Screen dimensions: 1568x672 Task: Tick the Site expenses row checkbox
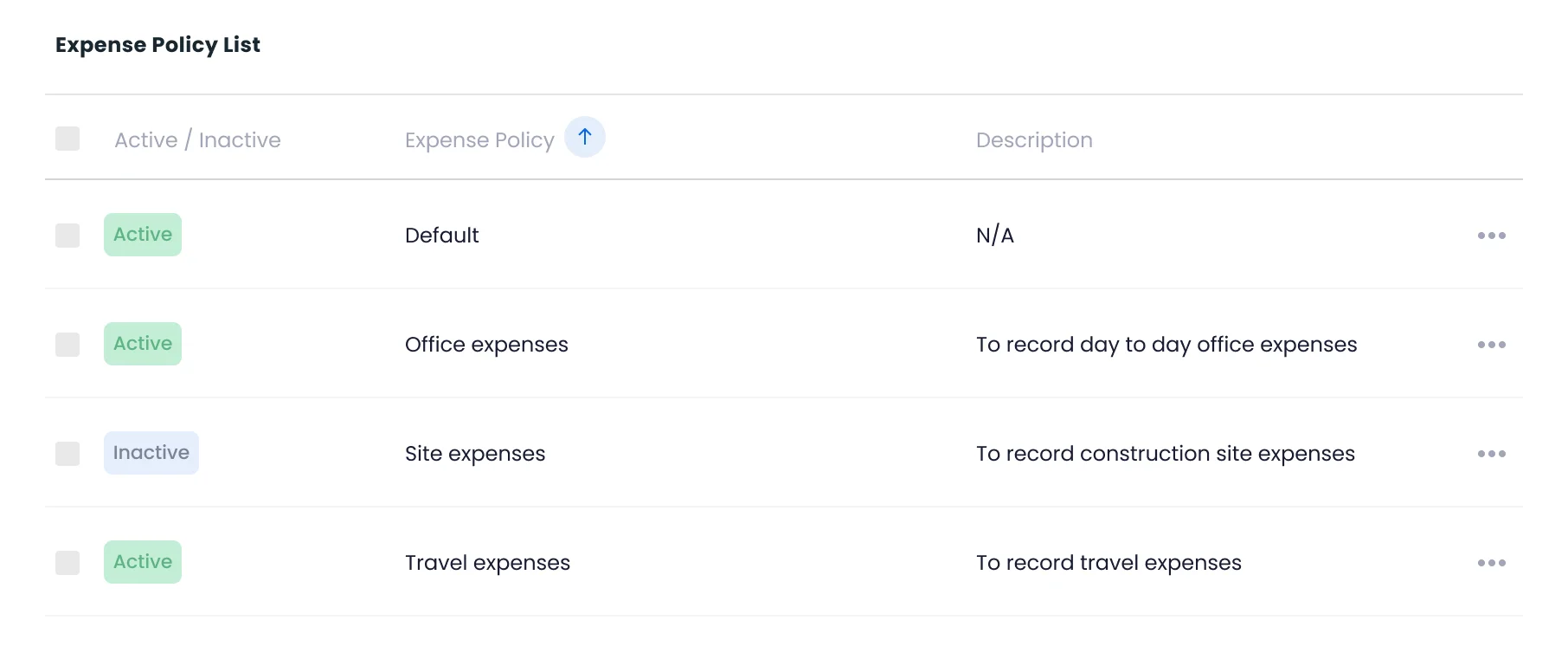tap(67, 454)
